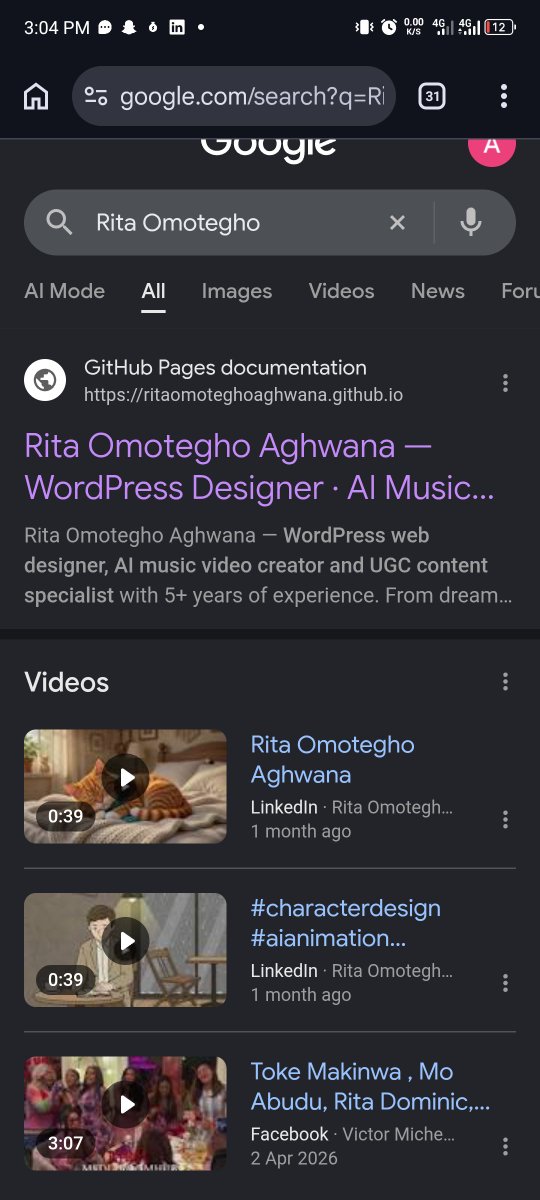The width and height of the screenshot is (540, 1200).
Task: Tap GitHub Pages documentation site name
Action: [x=225, y=368]
